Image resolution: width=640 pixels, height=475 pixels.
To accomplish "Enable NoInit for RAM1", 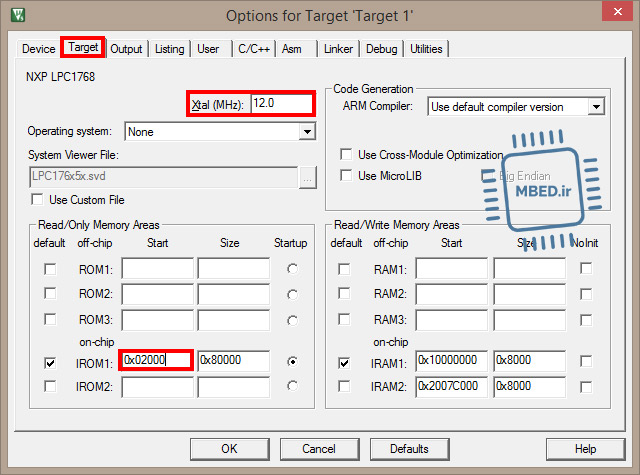I will click(x=586, y=269).
